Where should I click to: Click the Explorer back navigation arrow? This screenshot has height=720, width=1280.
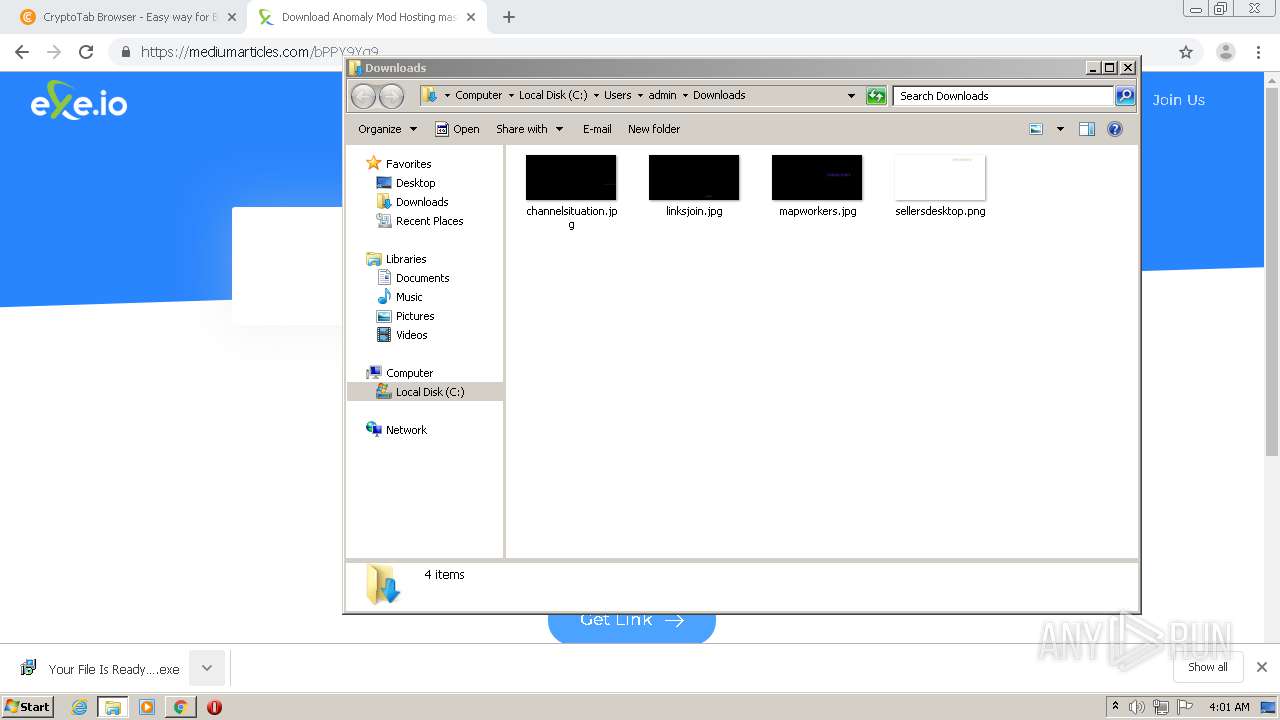pos(363,96)
